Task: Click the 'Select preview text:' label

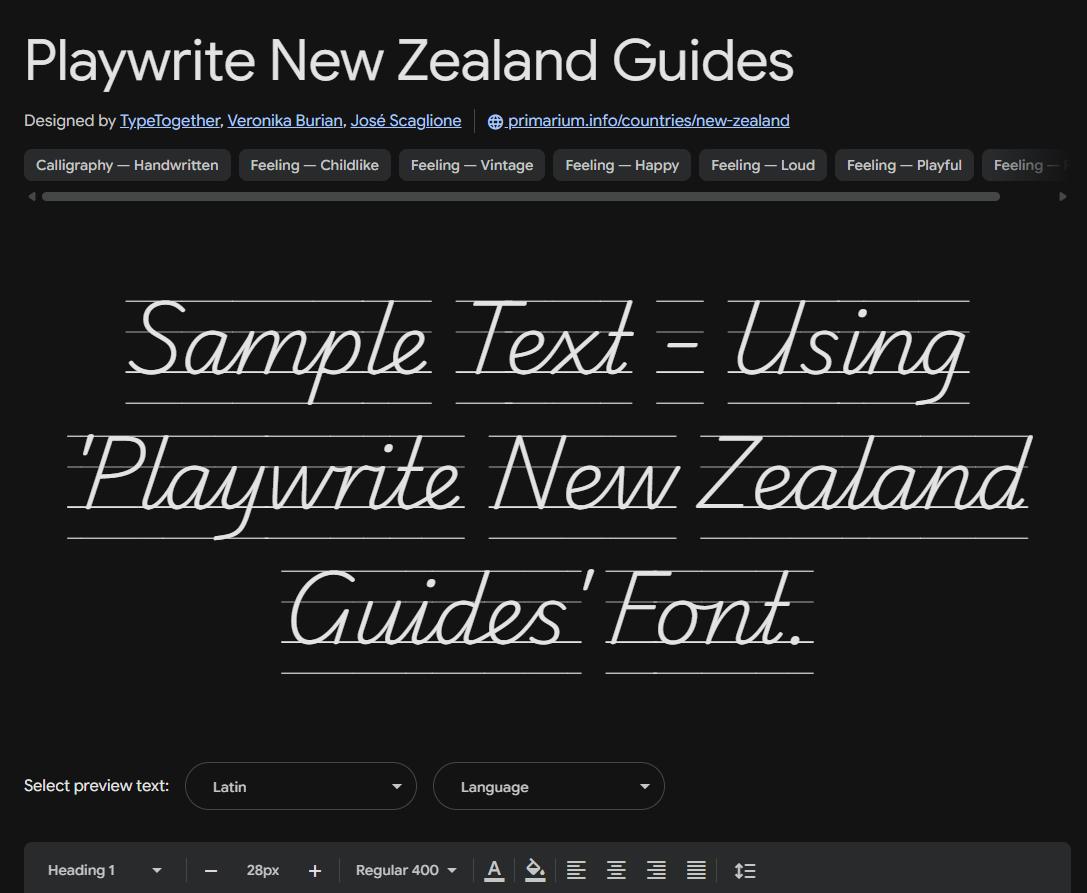Action: pos(96,786)
